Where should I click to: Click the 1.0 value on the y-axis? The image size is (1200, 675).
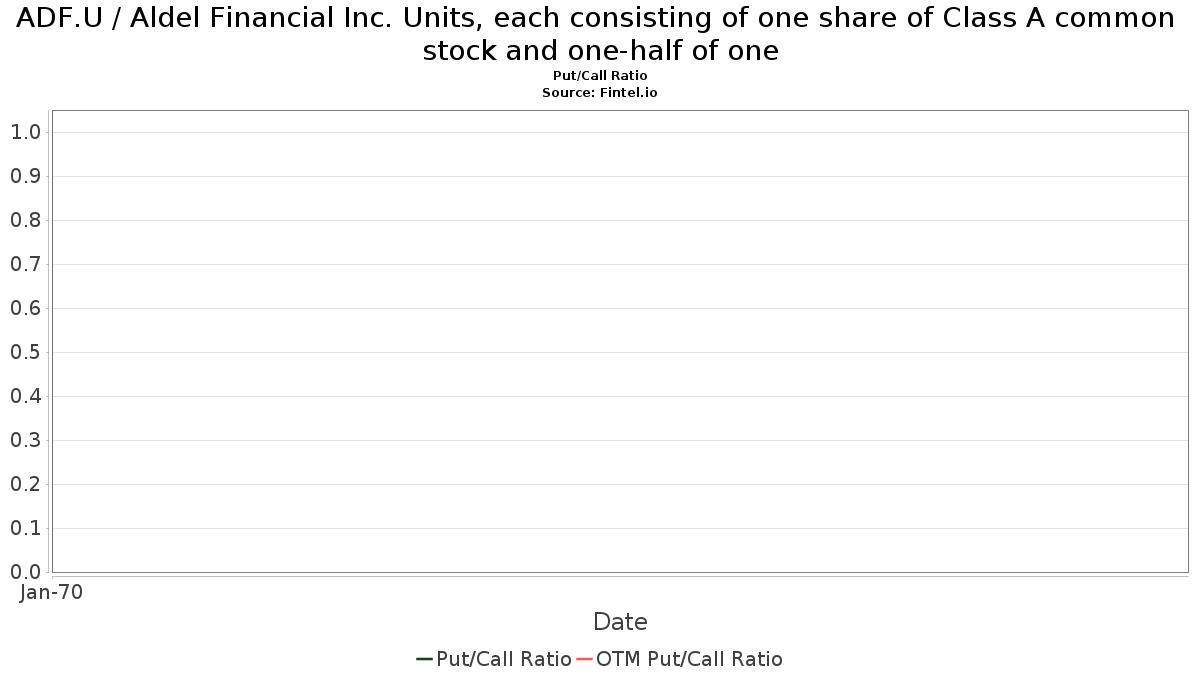(x=25, y=132)
